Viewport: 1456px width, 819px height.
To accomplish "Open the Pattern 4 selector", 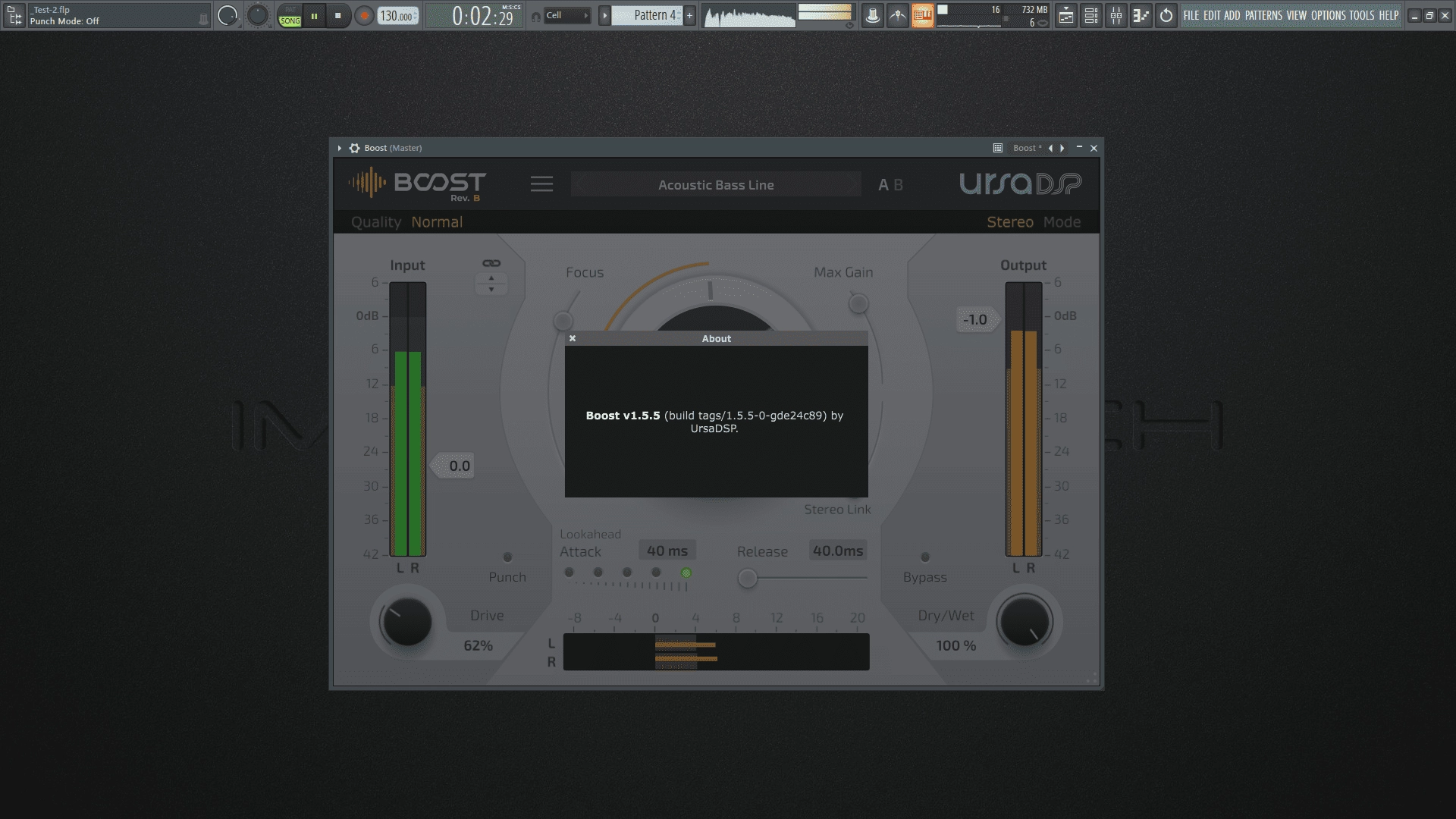I will click(x=647, y=15).
